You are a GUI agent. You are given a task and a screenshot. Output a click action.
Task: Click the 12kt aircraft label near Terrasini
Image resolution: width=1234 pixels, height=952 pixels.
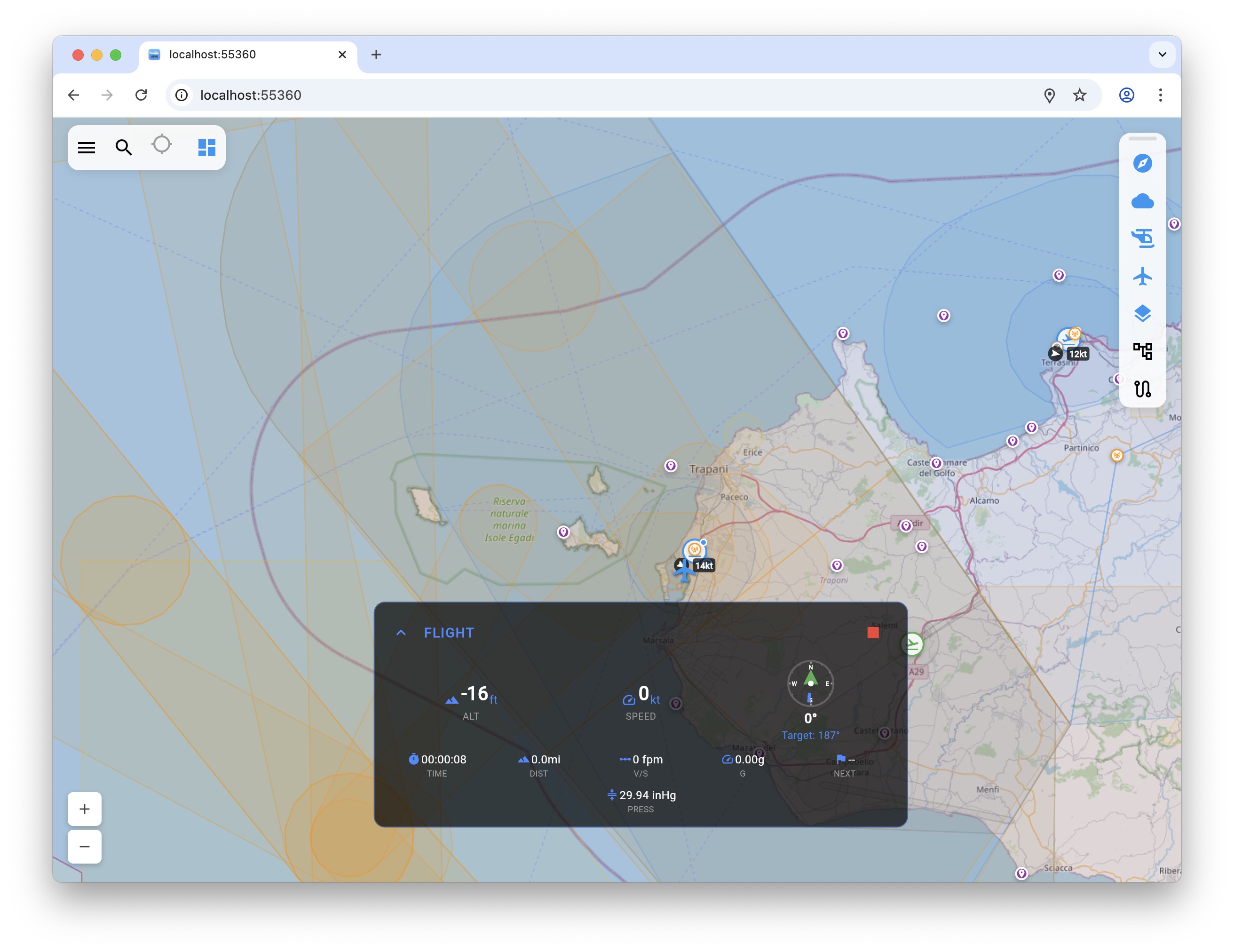[x=1077, y=354]
